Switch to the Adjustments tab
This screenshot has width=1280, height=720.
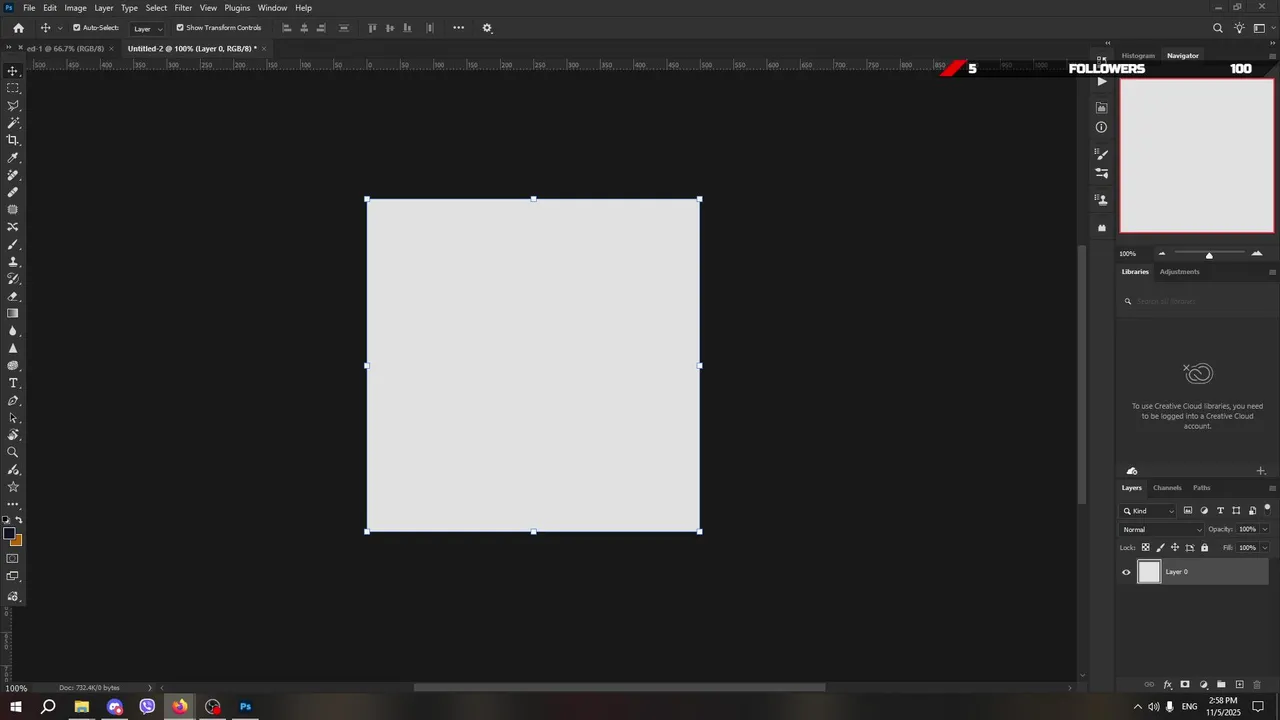pos(1179,272)
